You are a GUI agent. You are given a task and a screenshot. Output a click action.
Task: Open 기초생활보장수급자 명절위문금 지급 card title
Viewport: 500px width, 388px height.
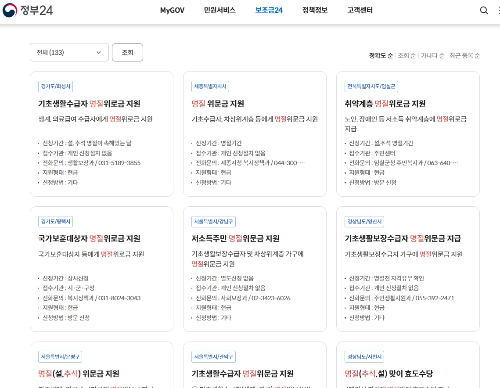pyautogui.click(x=403, y=239)
